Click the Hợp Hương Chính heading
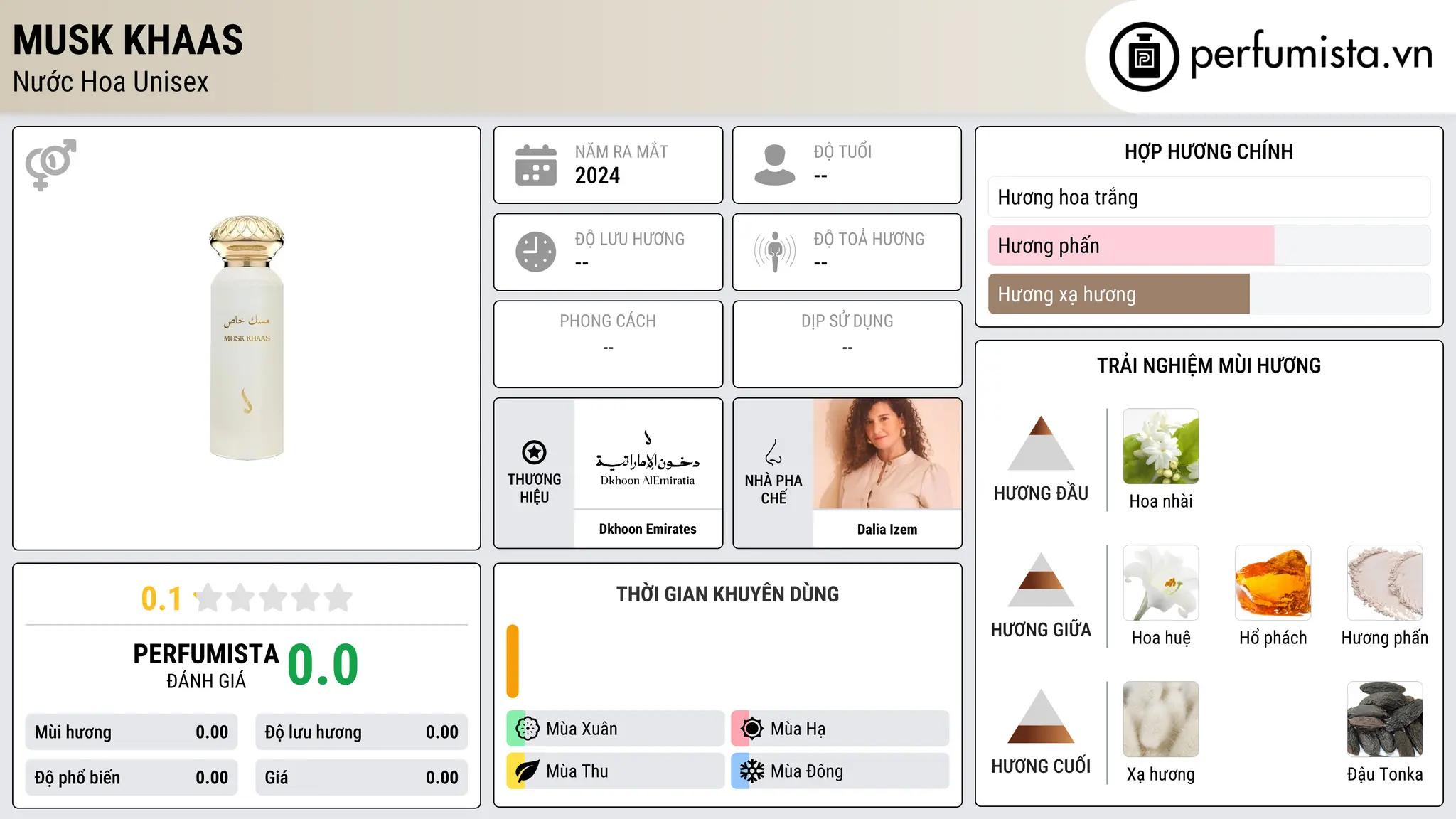This screenshot has height=819, width=1456. [1209, 151]
